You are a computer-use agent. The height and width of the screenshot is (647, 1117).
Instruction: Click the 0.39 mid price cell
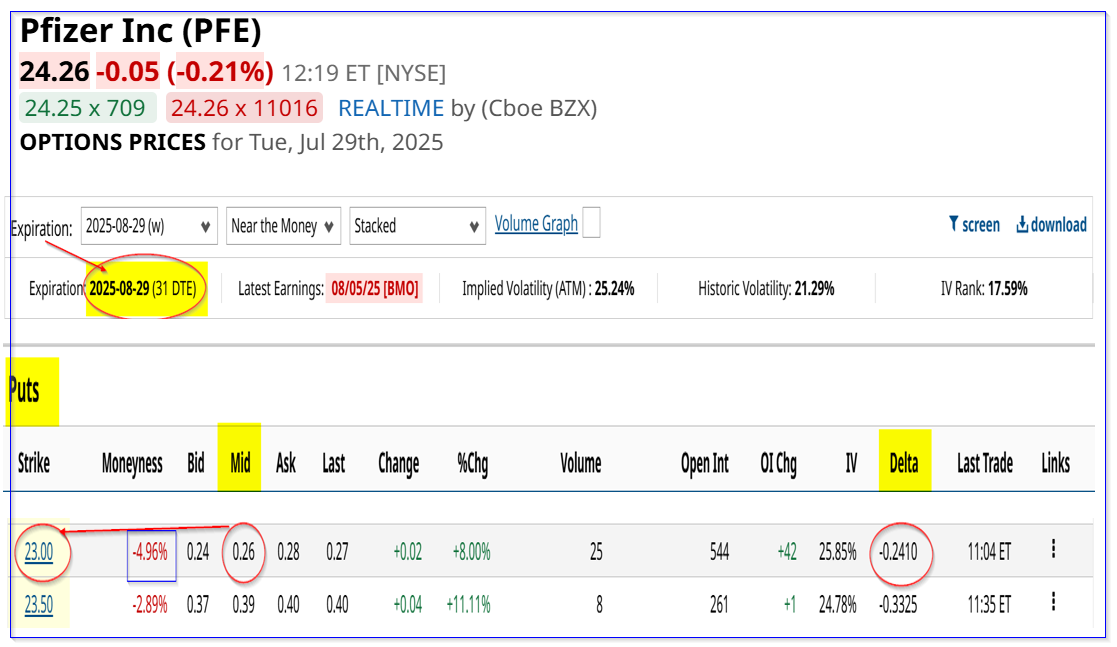click(244, 605)
